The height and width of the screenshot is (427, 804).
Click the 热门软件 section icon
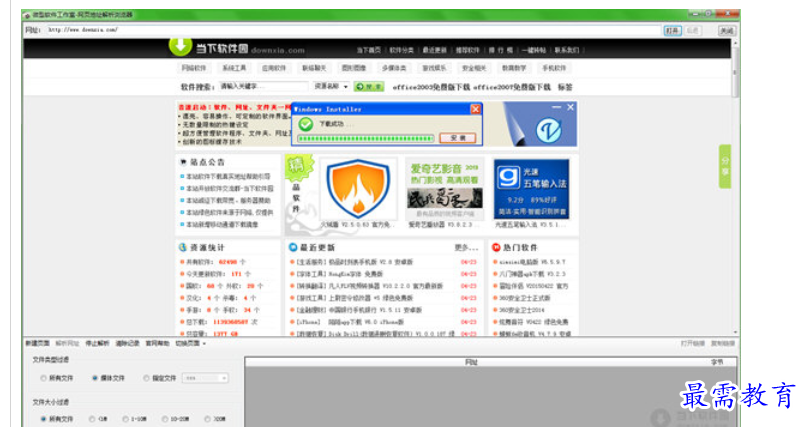pyautogui.click(x=496, y=247)
